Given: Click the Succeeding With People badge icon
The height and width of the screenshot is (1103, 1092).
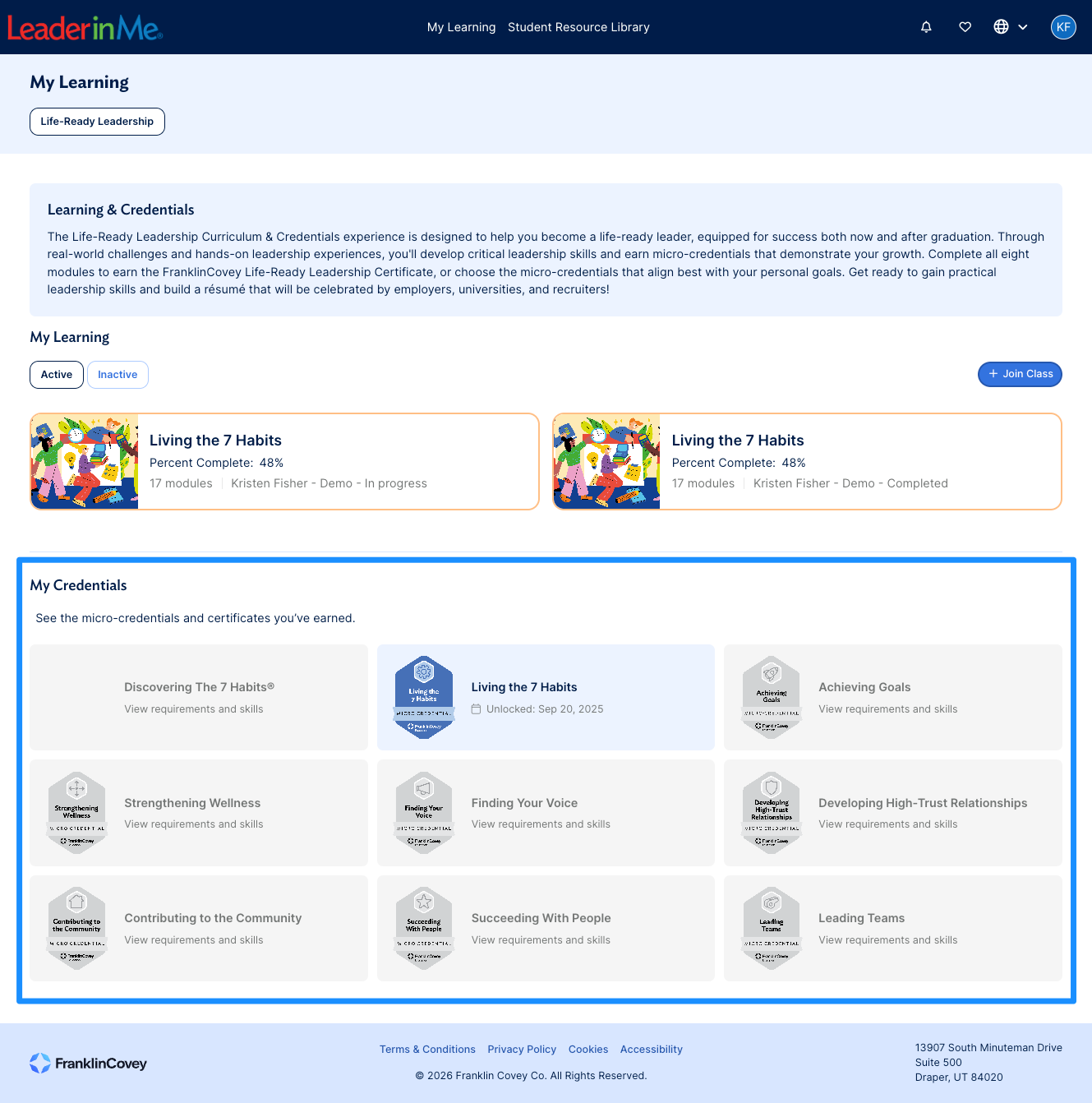Looking at the screenshot, I should (424, 928).
